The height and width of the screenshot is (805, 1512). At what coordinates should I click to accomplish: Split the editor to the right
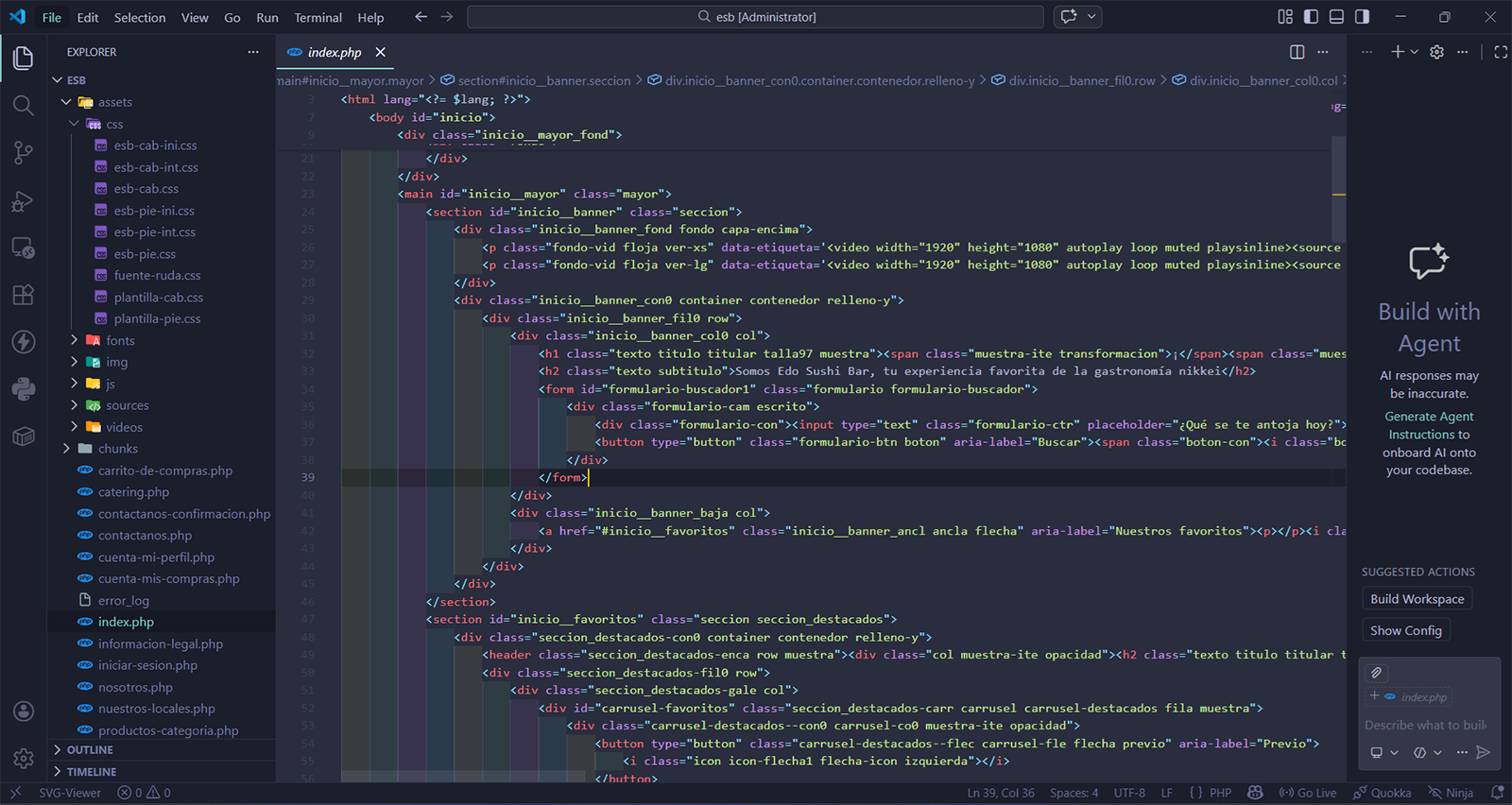1297,52
